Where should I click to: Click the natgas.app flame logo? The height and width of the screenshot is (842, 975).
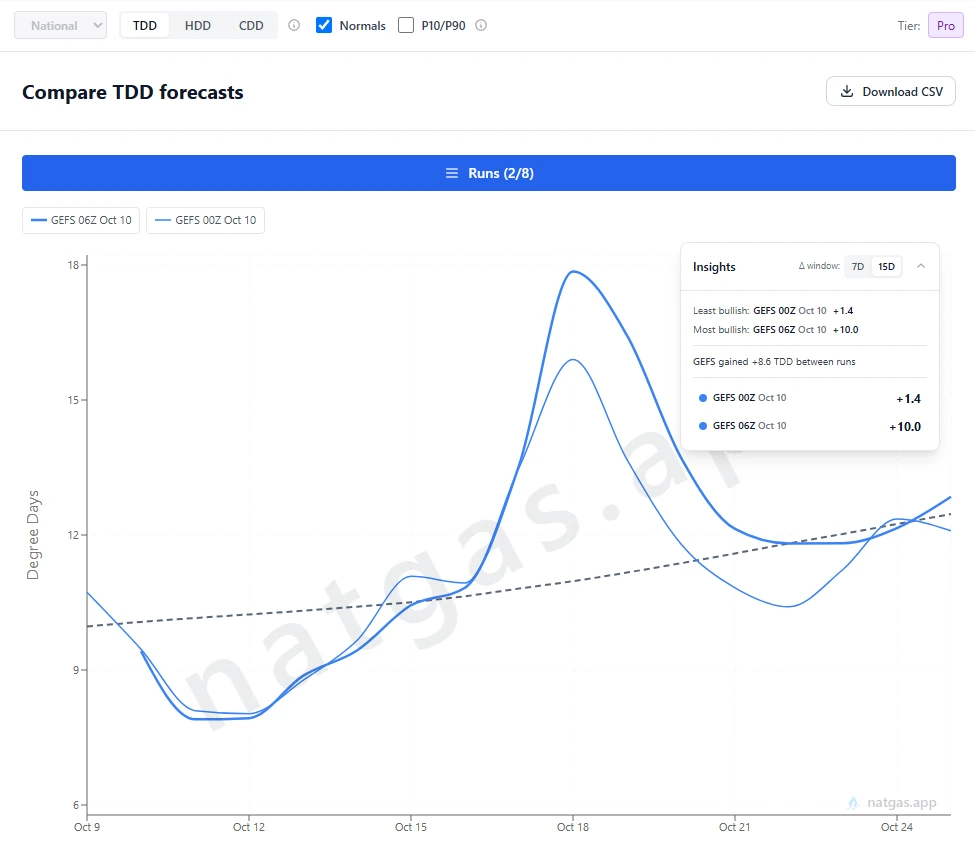tap(854, 803)
